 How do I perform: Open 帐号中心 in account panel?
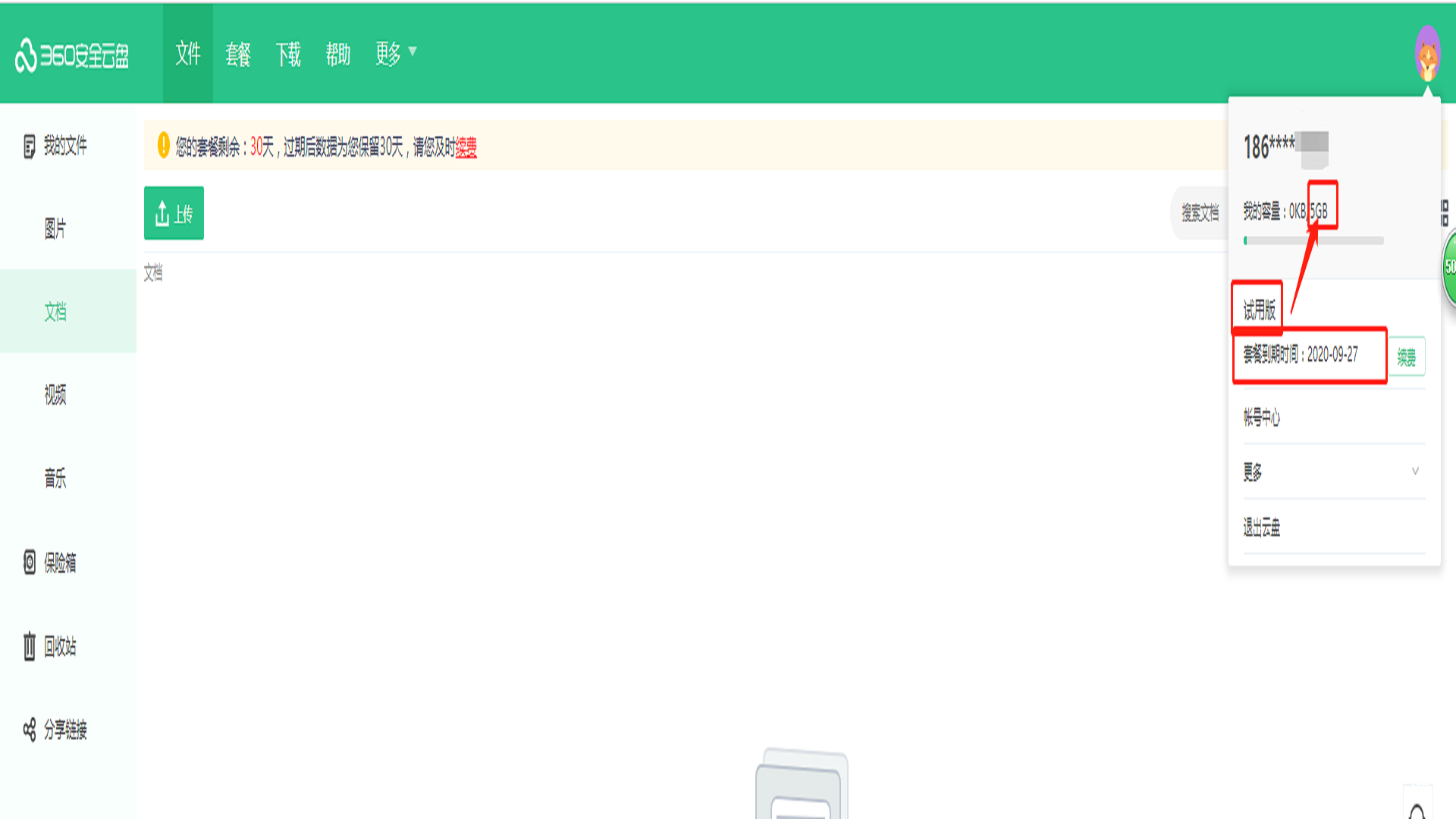tap(1261, 417)
